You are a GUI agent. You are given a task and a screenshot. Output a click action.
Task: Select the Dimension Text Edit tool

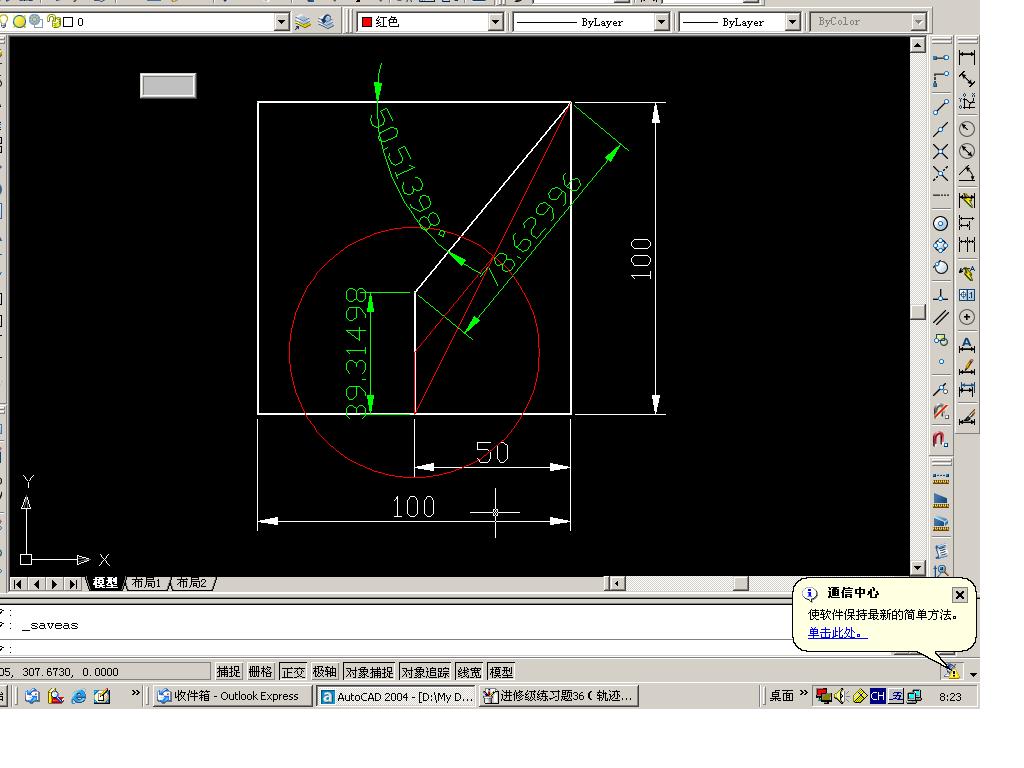[x=967, y=344]
